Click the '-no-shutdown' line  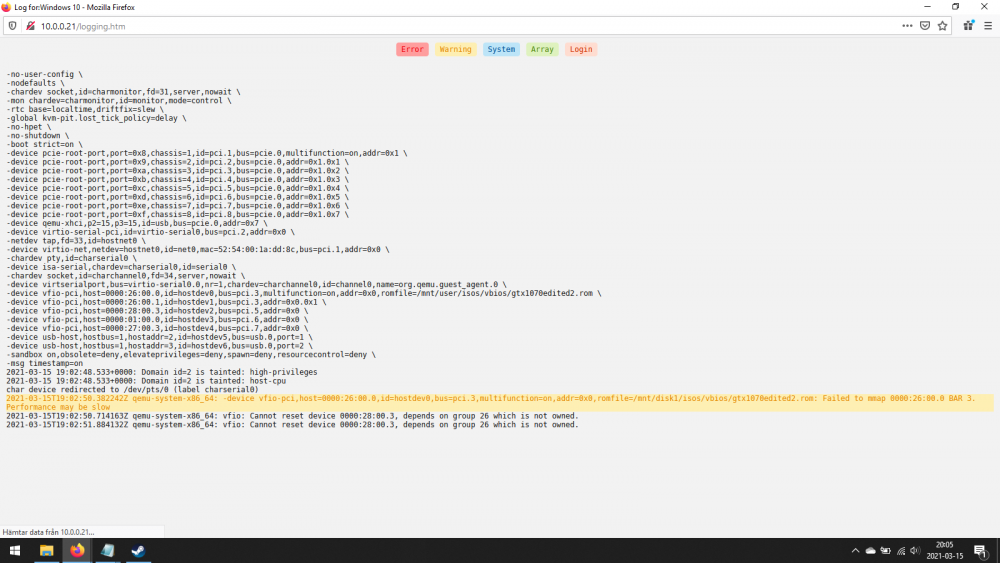[38, 136]
